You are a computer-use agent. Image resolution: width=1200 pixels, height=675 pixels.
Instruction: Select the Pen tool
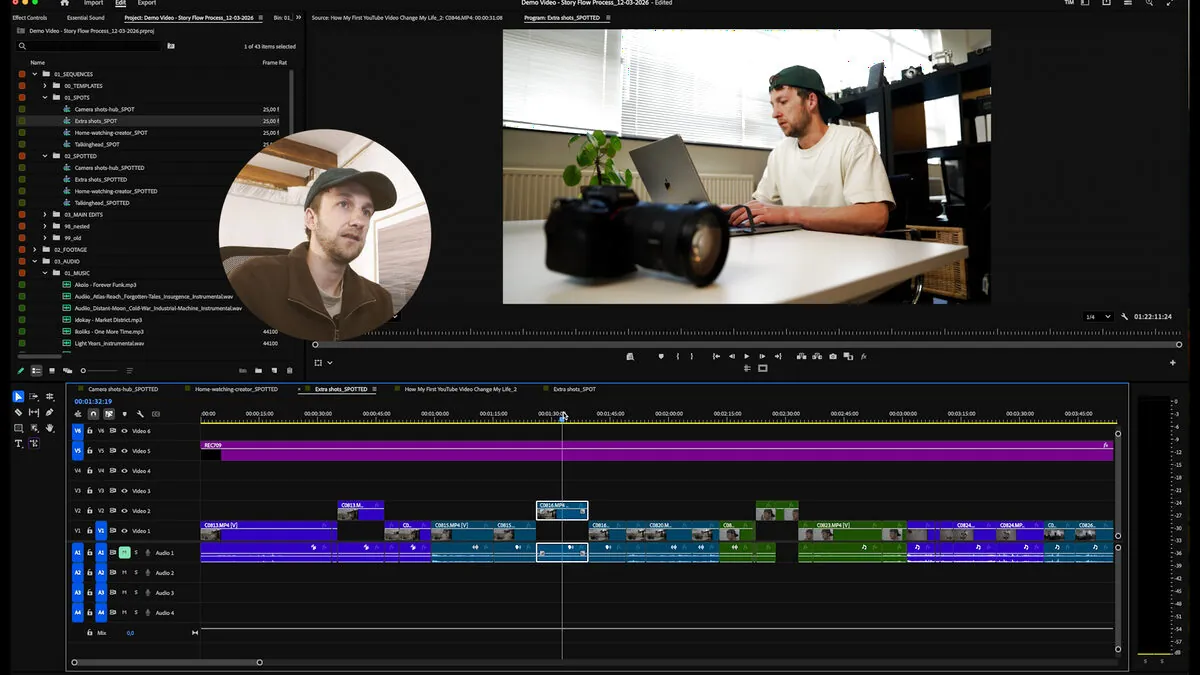[x=49, y=412]
